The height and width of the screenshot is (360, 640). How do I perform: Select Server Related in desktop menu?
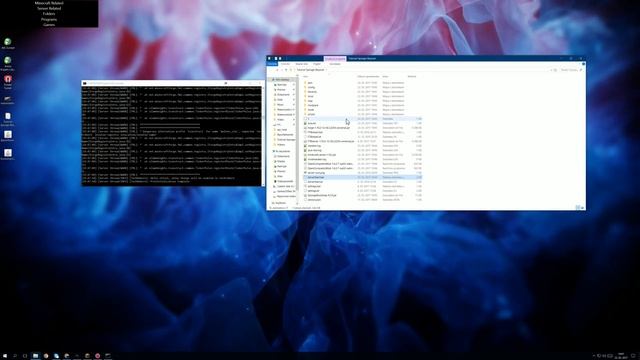(49, 8)
